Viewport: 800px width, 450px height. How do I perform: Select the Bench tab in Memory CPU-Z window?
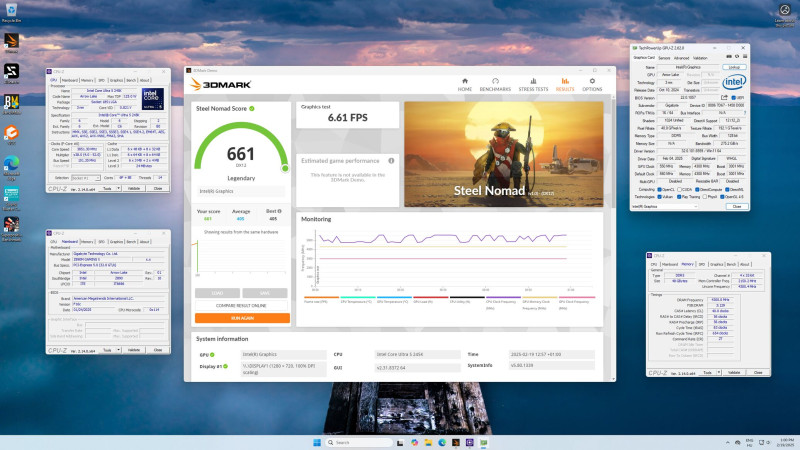731,264
